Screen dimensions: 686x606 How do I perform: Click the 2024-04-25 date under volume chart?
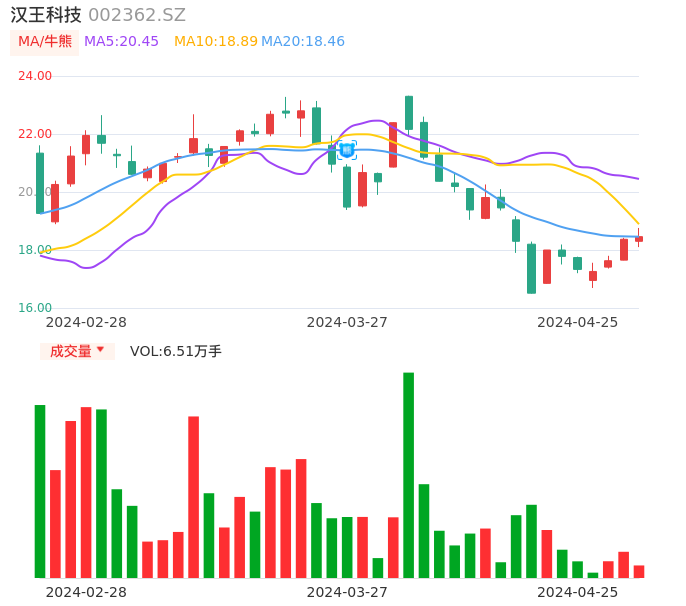click(578, 592)
